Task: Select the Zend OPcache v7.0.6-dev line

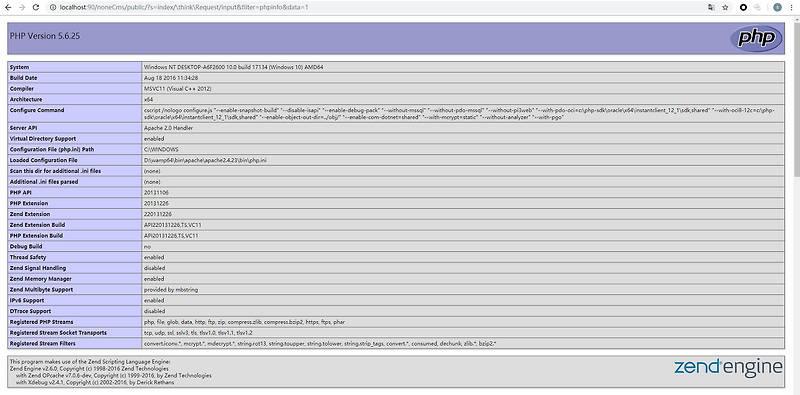Action: [x=114, y=376]
